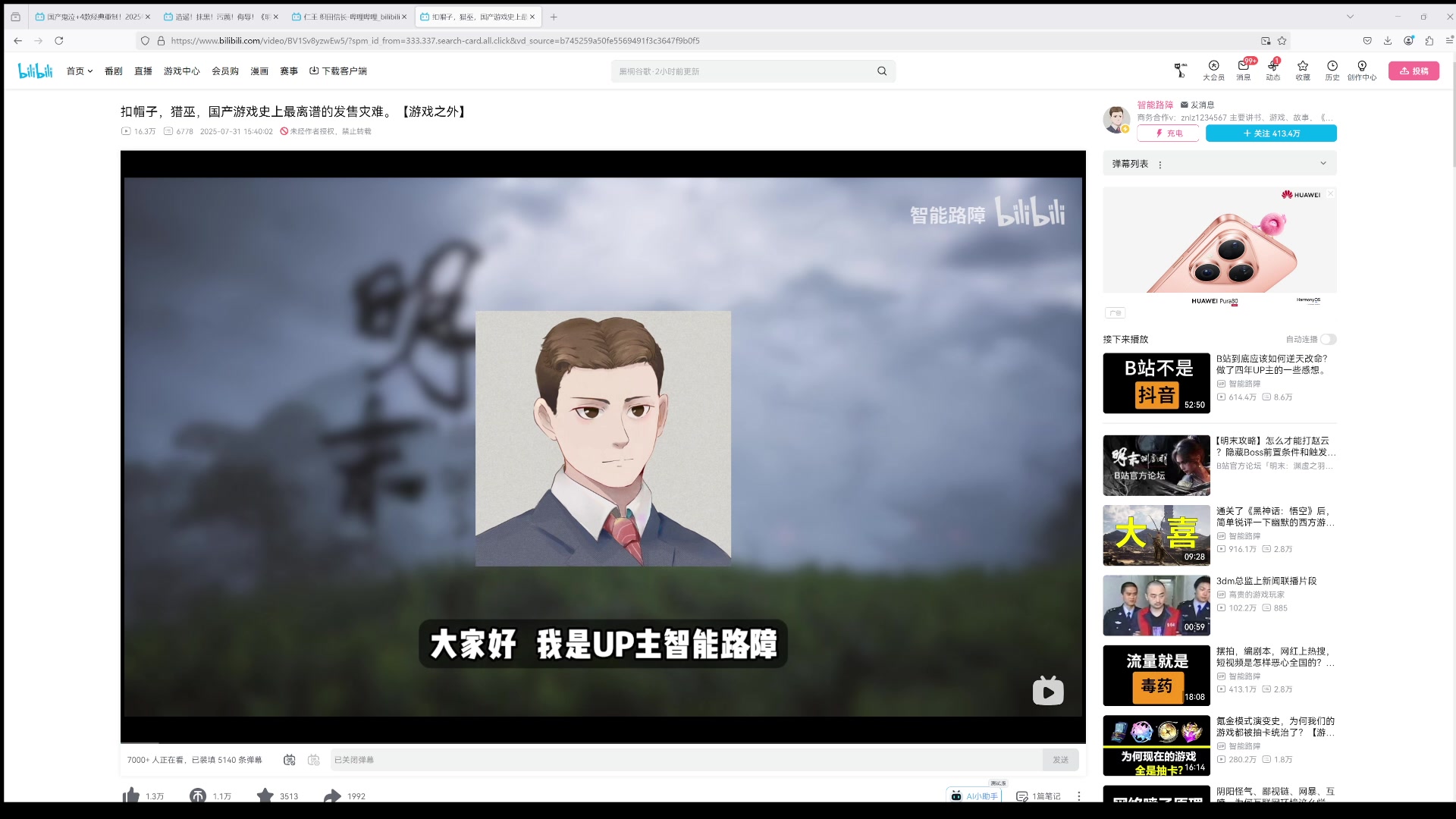Open the 发消息 envelope link
The height and width of the screenshot is (819, 1456).
[x=1197, y=105]
